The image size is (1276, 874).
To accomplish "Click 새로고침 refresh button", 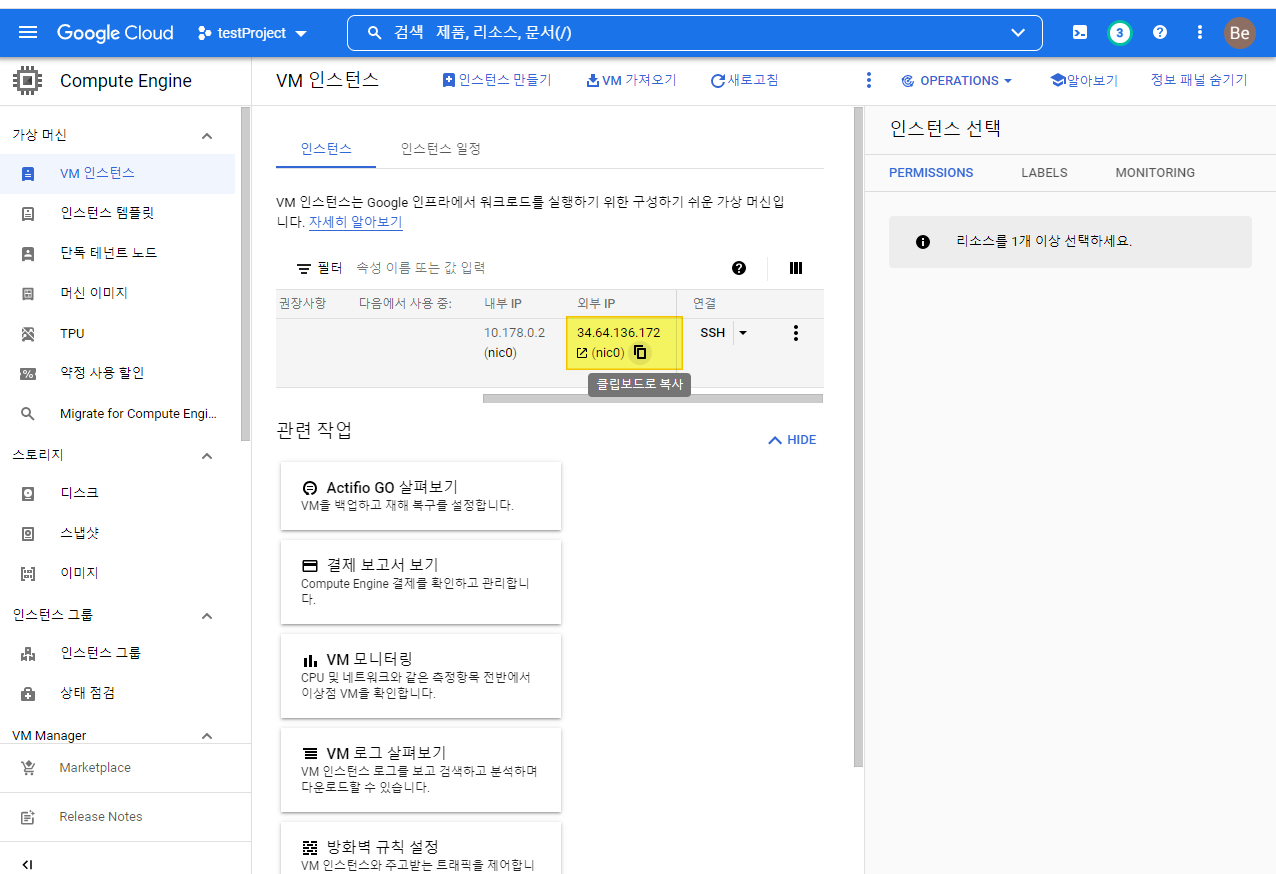I will pos(744,80).
